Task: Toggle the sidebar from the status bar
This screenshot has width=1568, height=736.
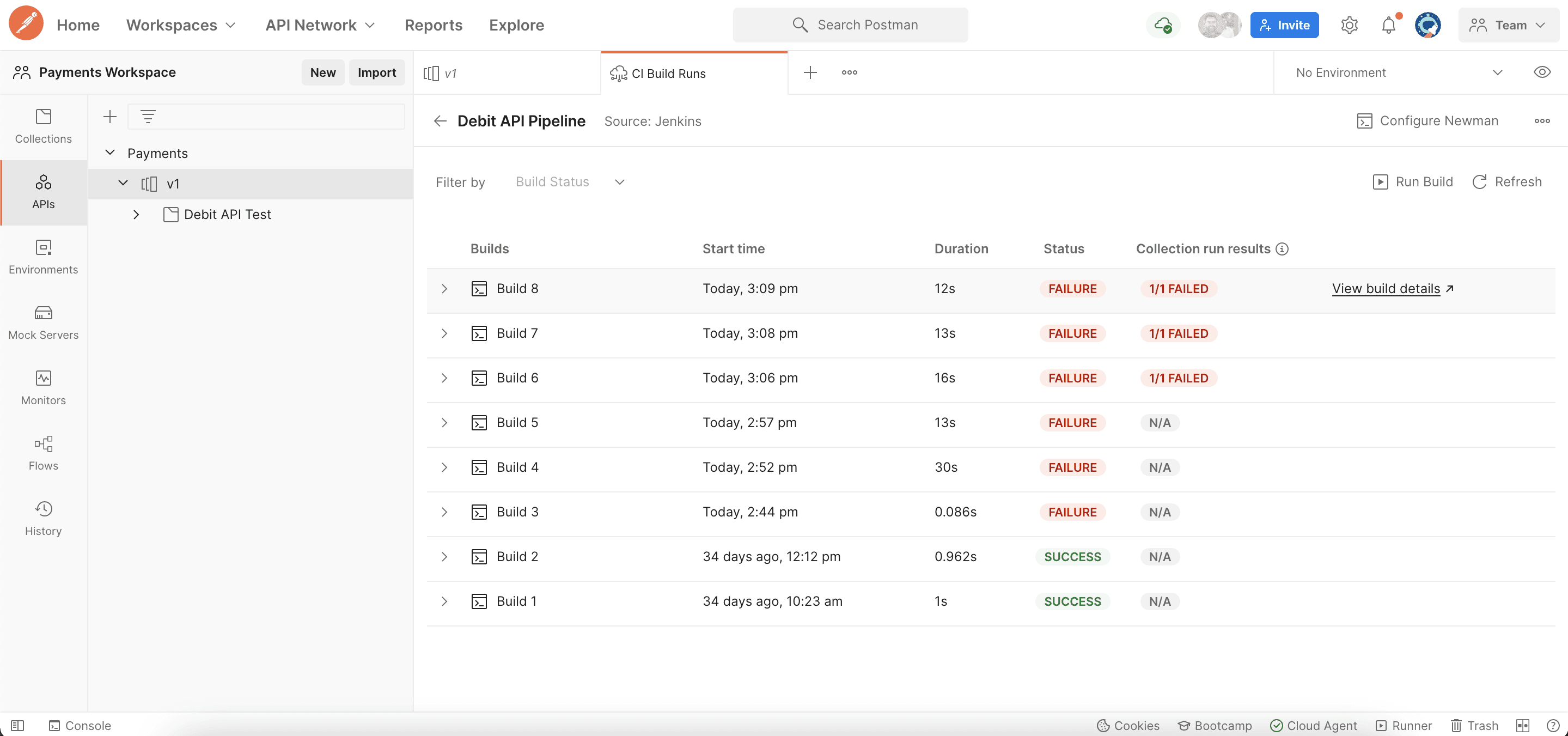Action: coord(17,725)
